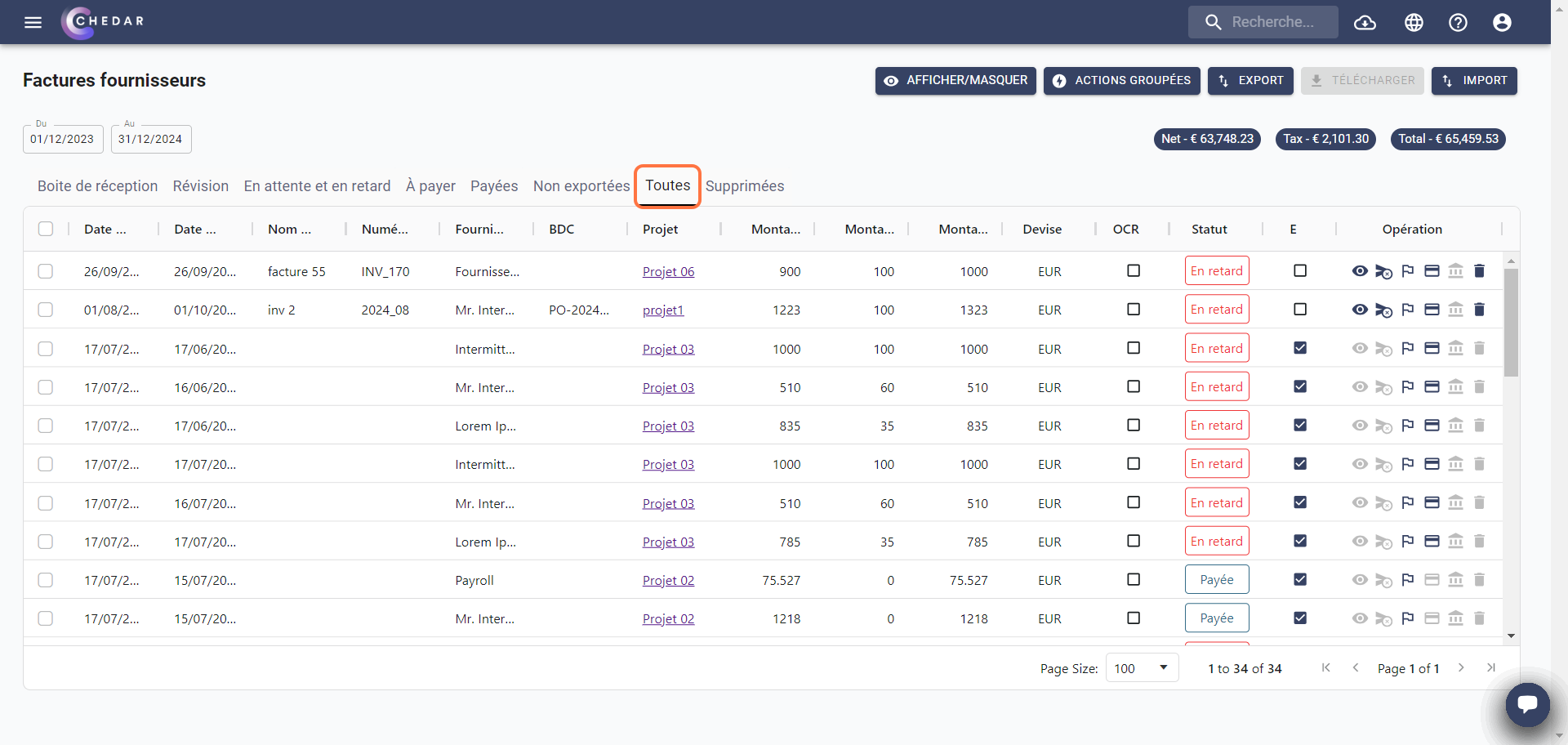Open the help question mark icon
This screenshot has height=745, width=1568.
click(x=1458, y=22)
